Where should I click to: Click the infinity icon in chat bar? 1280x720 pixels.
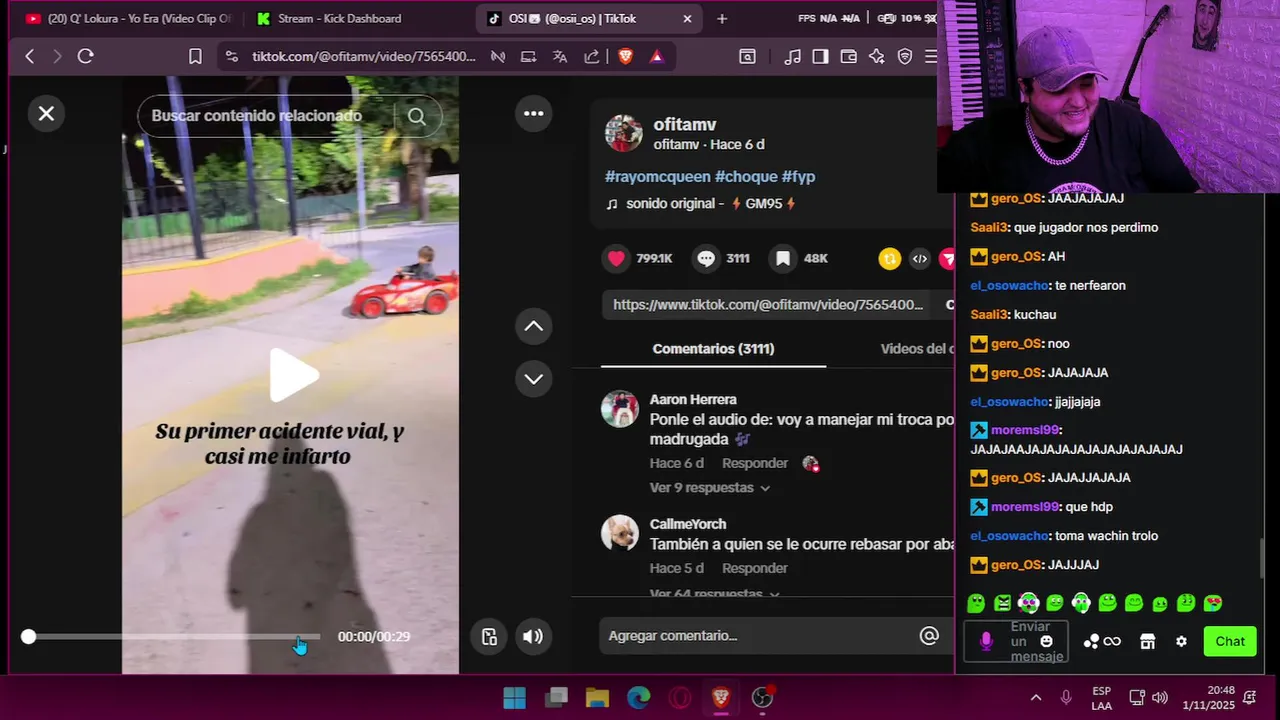[1112, 642]
